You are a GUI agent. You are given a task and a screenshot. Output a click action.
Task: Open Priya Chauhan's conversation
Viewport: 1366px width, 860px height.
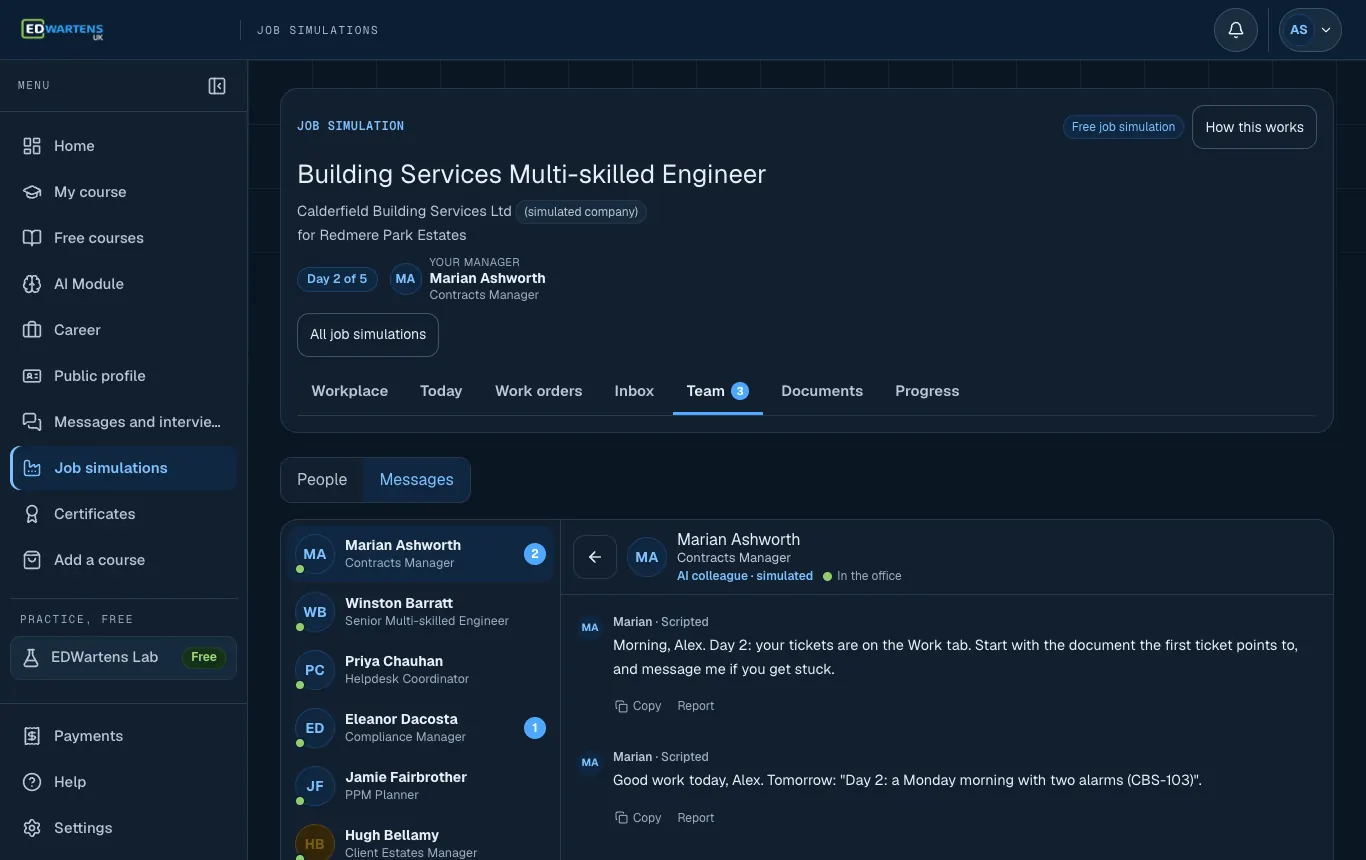(x=421, y=670)
